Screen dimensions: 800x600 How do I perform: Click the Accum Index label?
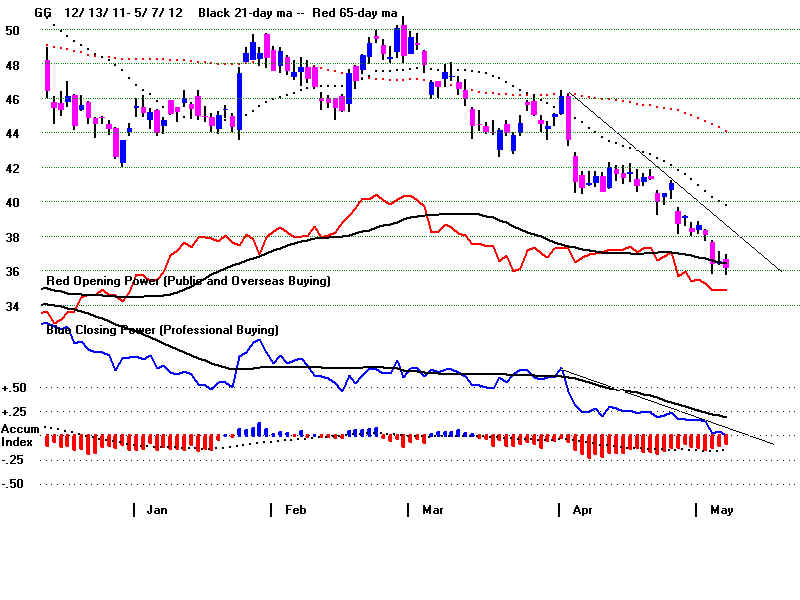tap(20, 435)
